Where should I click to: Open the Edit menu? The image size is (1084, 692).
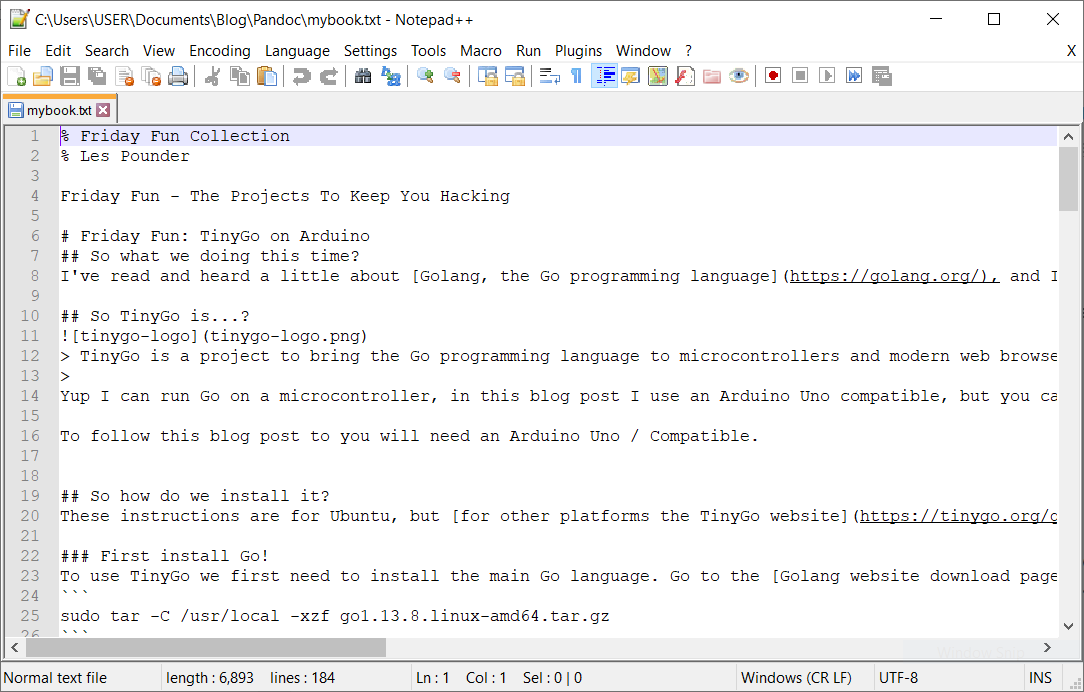click(58, 50)
